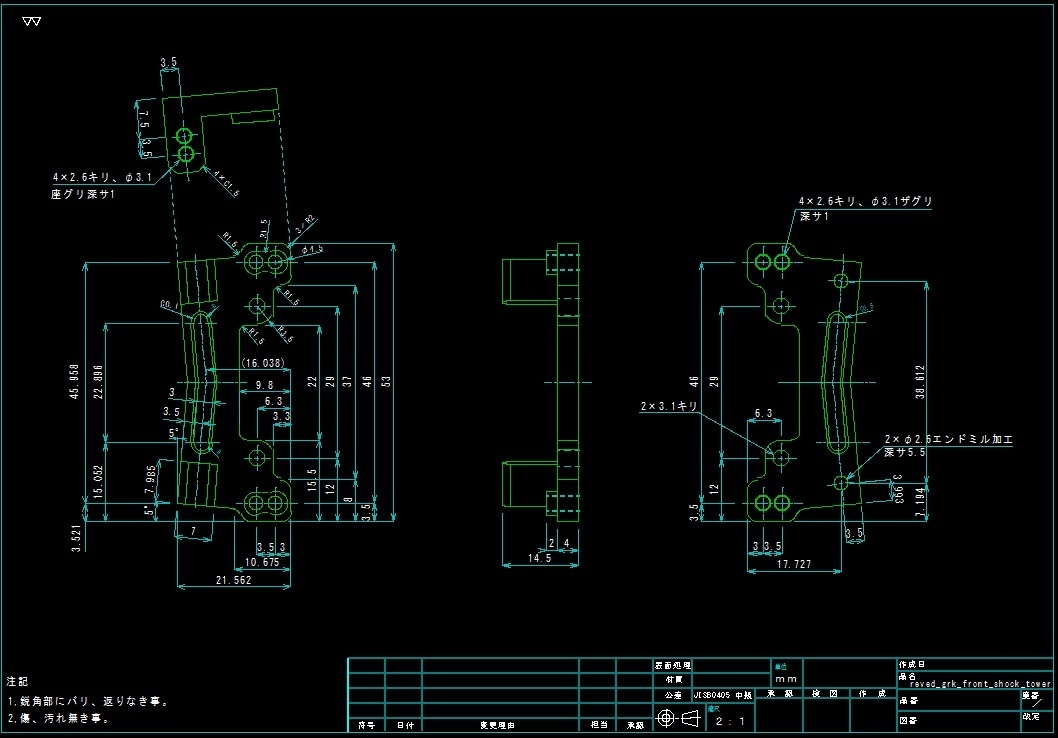Select the 9.8 dimension value
This screenshot has width=1058, height=738.
264,385
